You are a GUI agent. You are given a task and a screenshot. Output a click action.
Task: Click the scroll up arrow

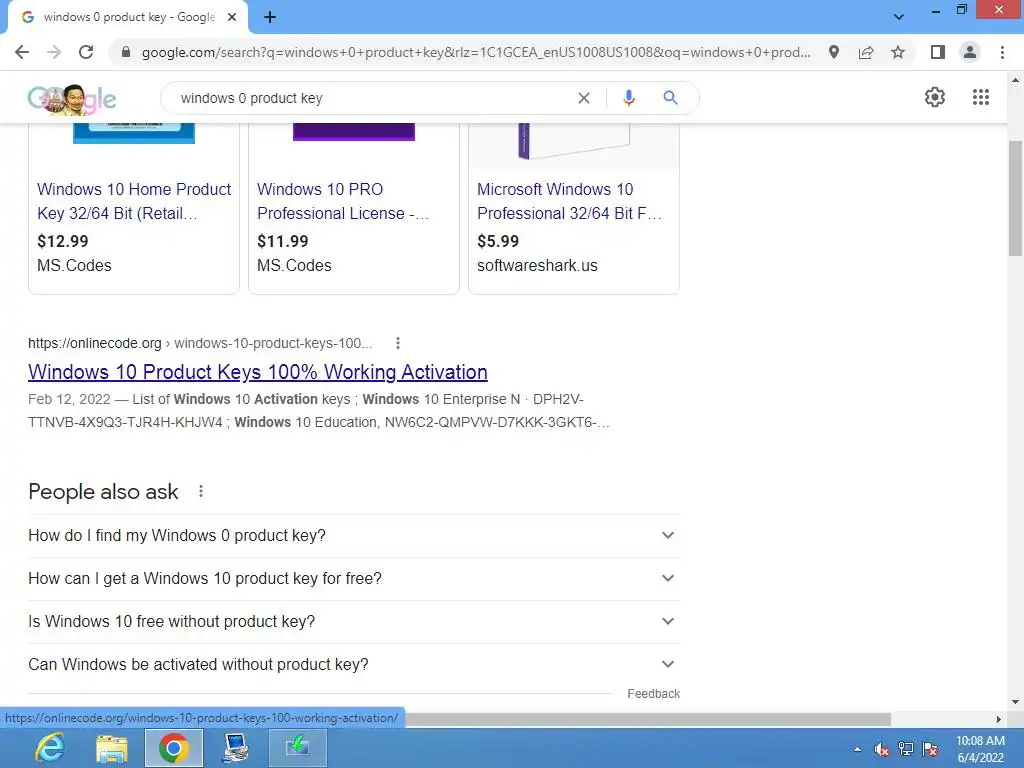[x=1015, y=80]
